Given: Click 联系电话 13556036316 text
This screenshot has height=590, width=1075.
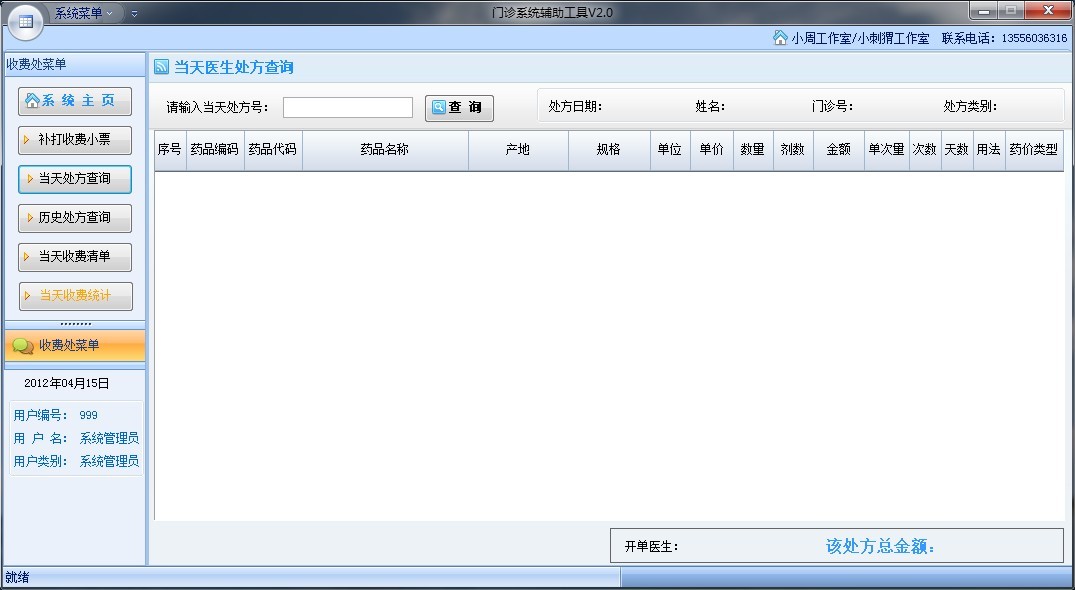Looking at the screenshot, I should (x=1004, y=38).
